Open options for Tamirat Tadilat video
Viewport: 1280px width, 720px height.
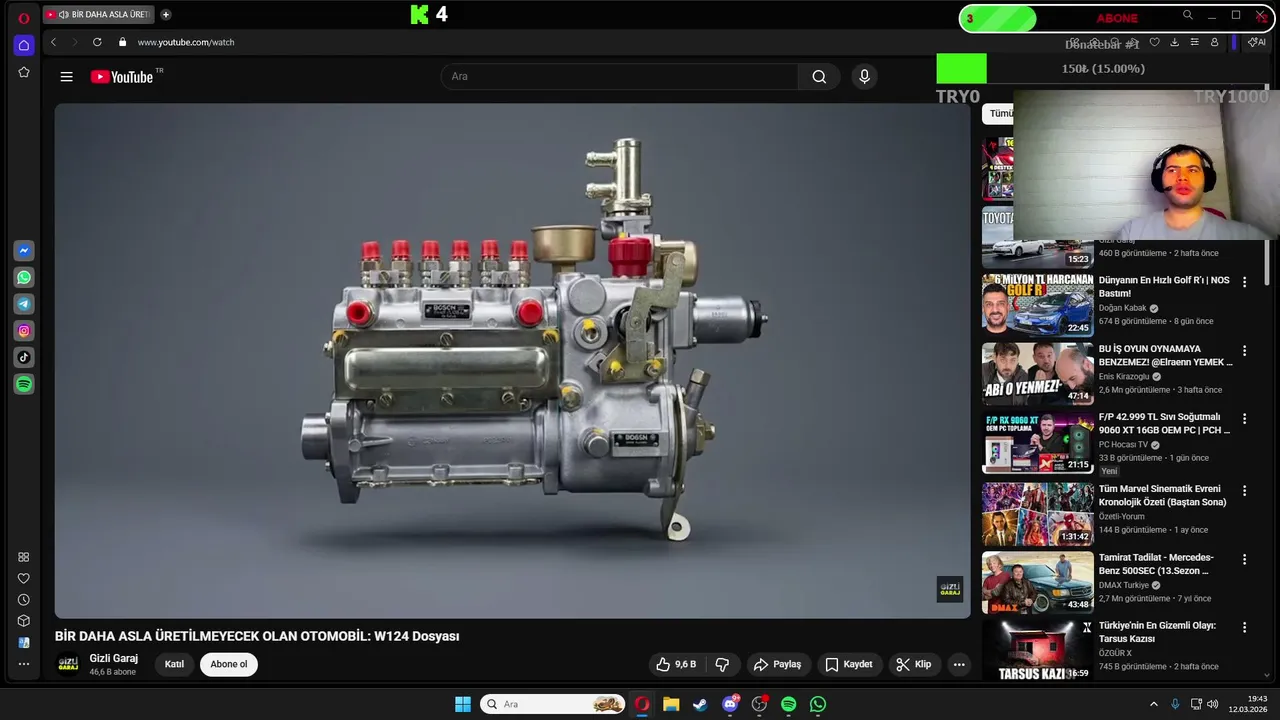(1245, 559)
